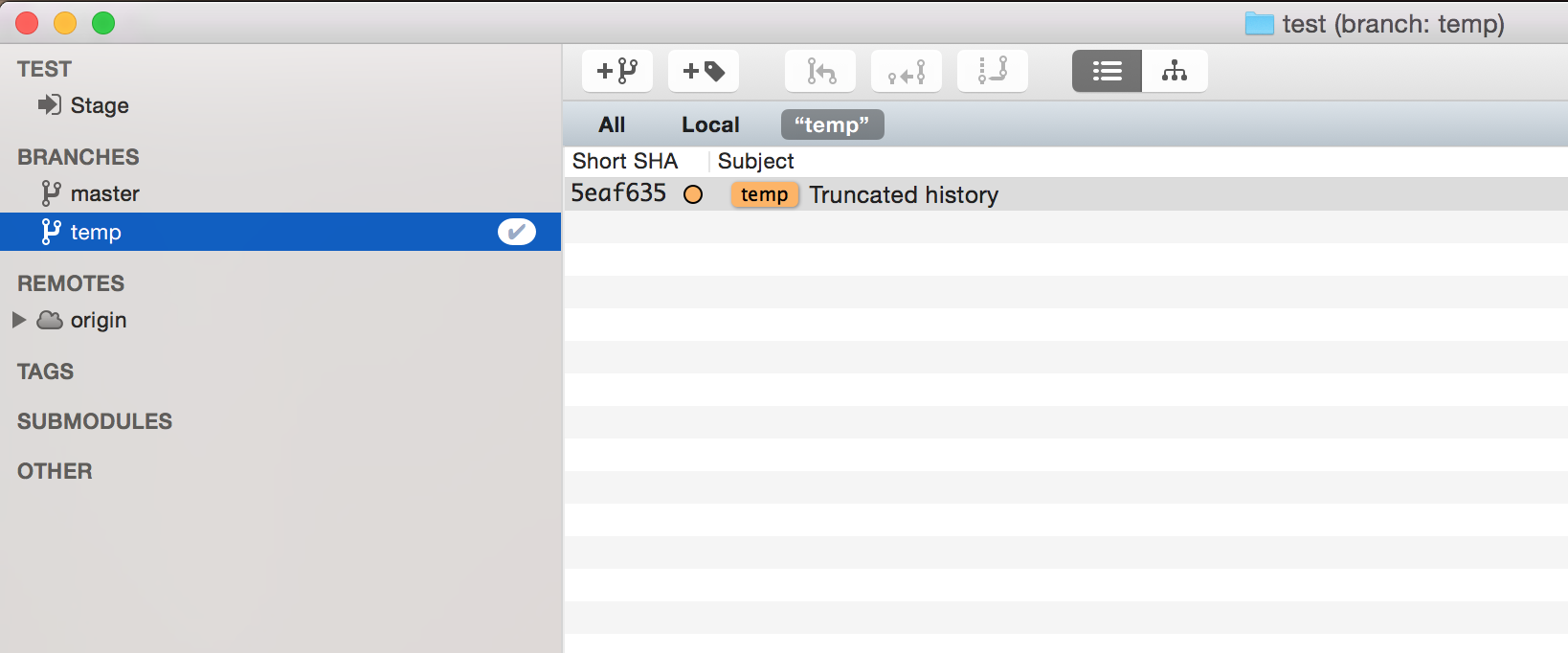Click the rebase toolbar icon
The width and height of the screenshot is (1568, 653).
click(993, 71)
